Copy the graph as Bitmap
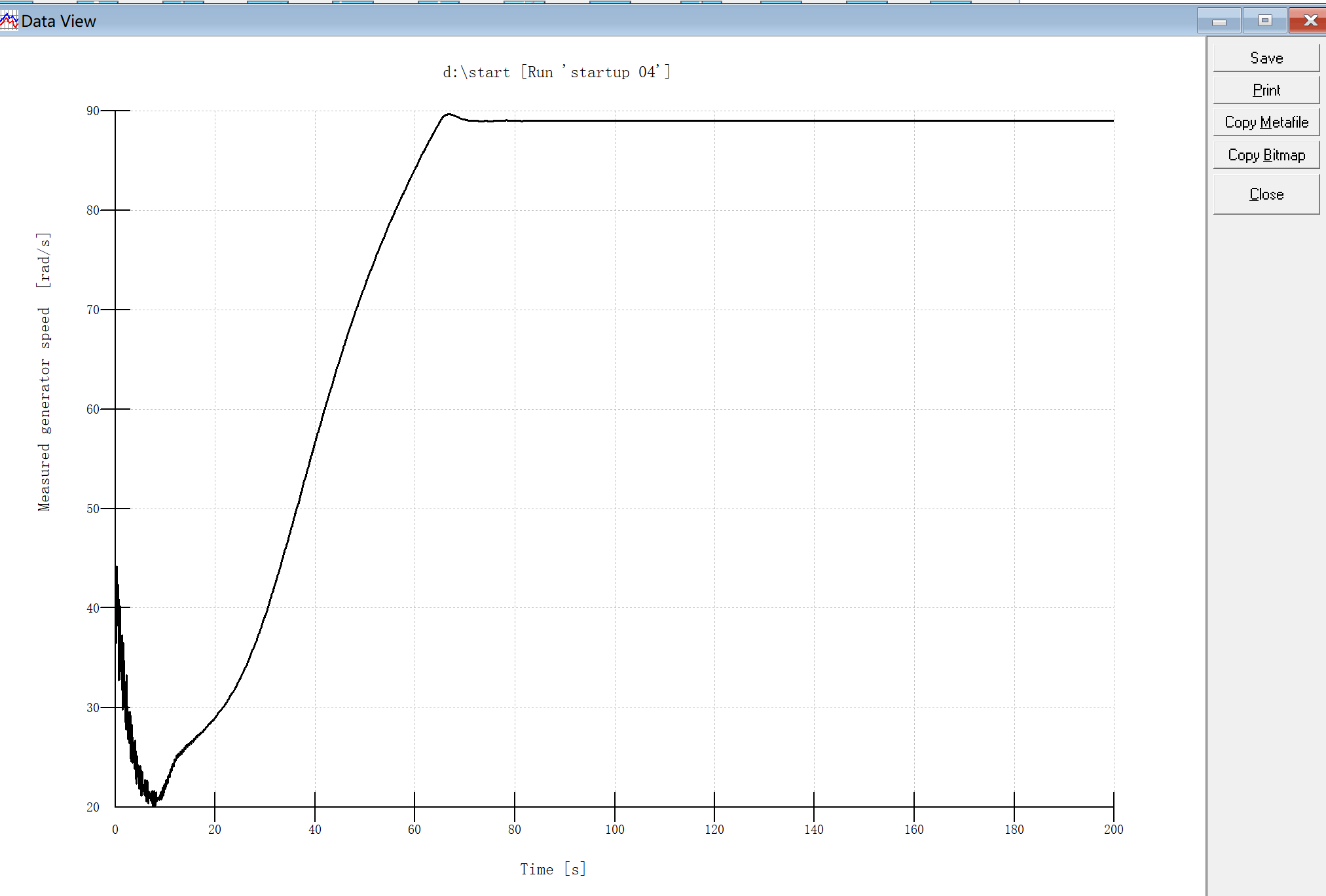Viewport: 1326px width, 896px height. coord(1266,155)
